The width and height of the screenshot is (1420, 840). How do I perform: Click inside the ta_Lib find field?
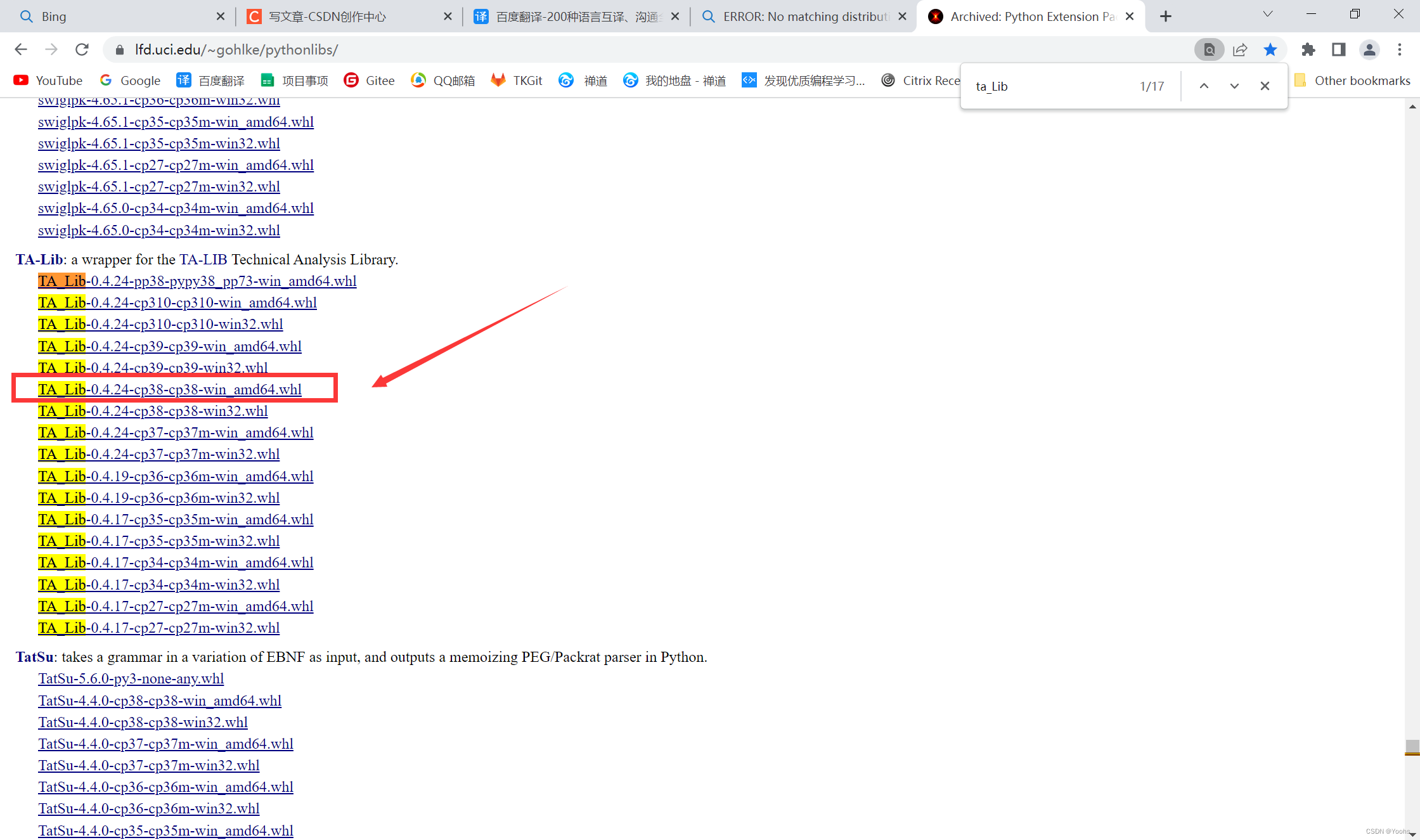click(x=1046, y=86)
